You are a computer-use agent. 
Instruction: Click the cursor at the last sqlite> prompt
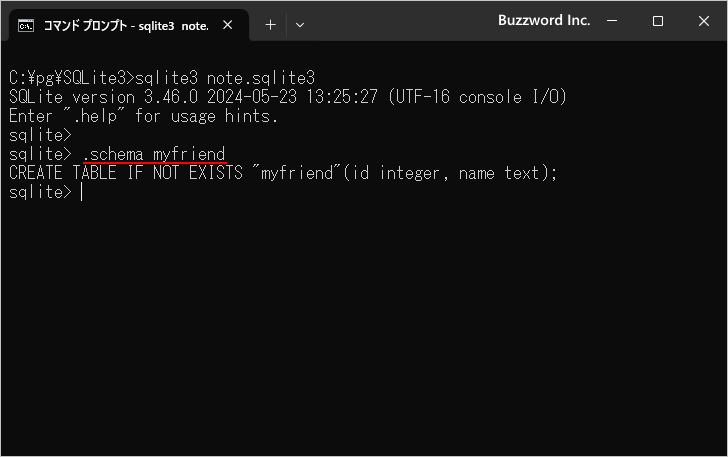(82, 192)
